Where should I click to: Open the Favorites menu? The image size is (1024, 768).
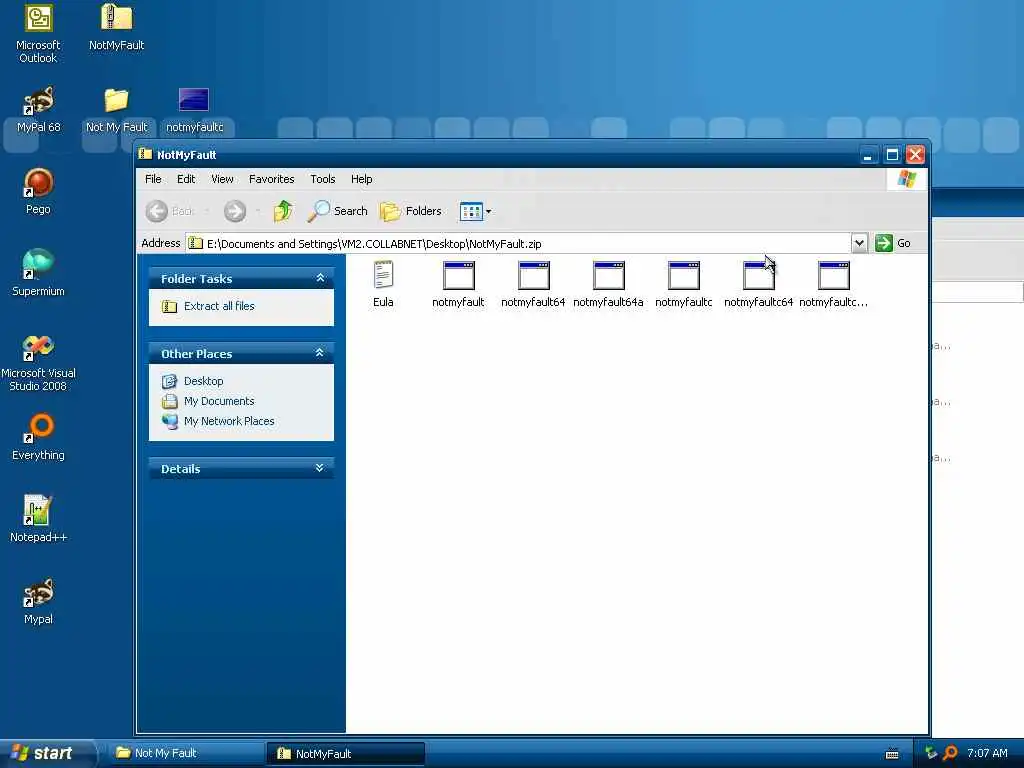272,179
